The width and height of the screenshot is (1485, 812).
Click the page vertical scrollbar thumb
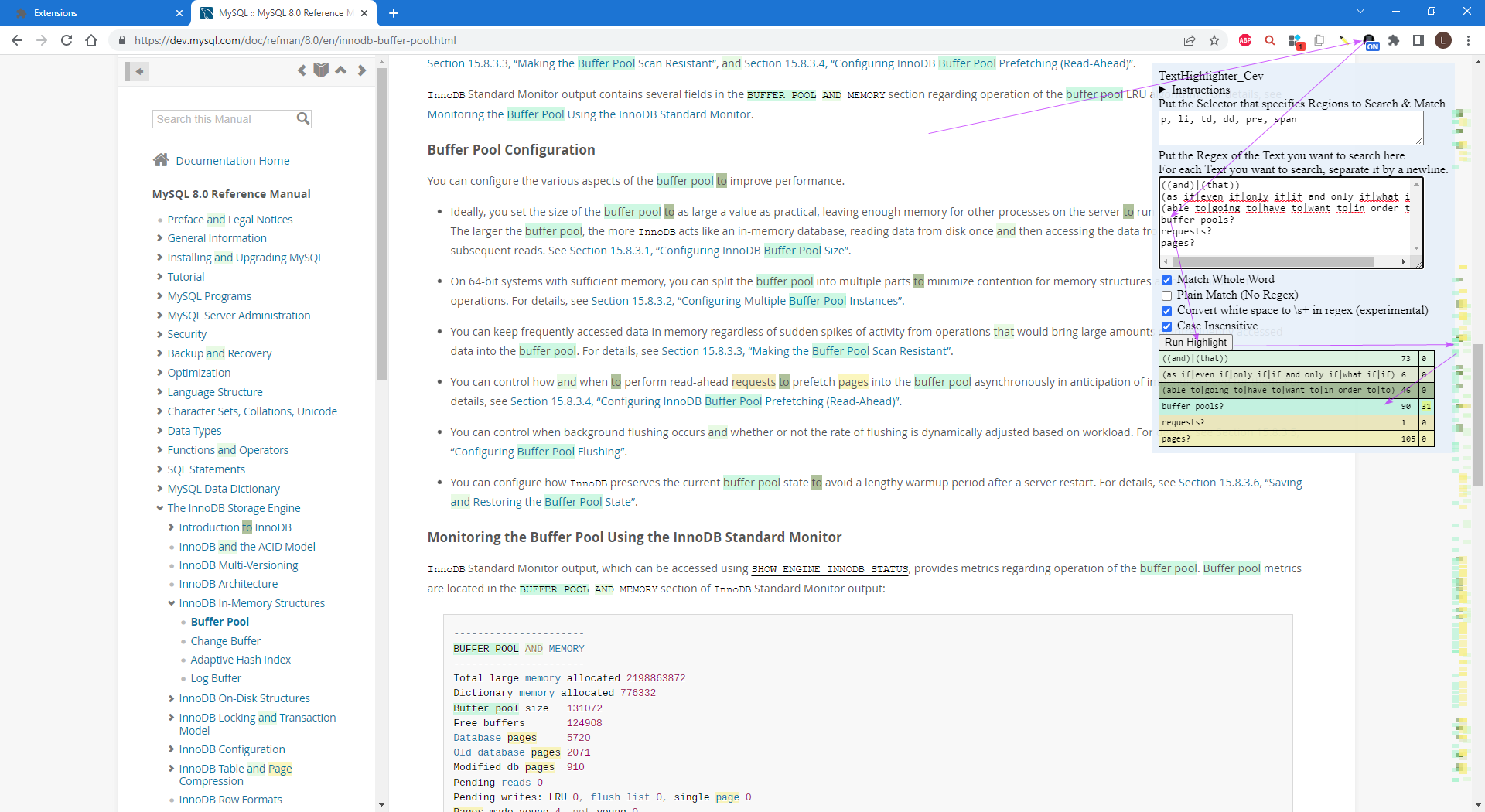pyautogui.click(x=1478, y=415)
